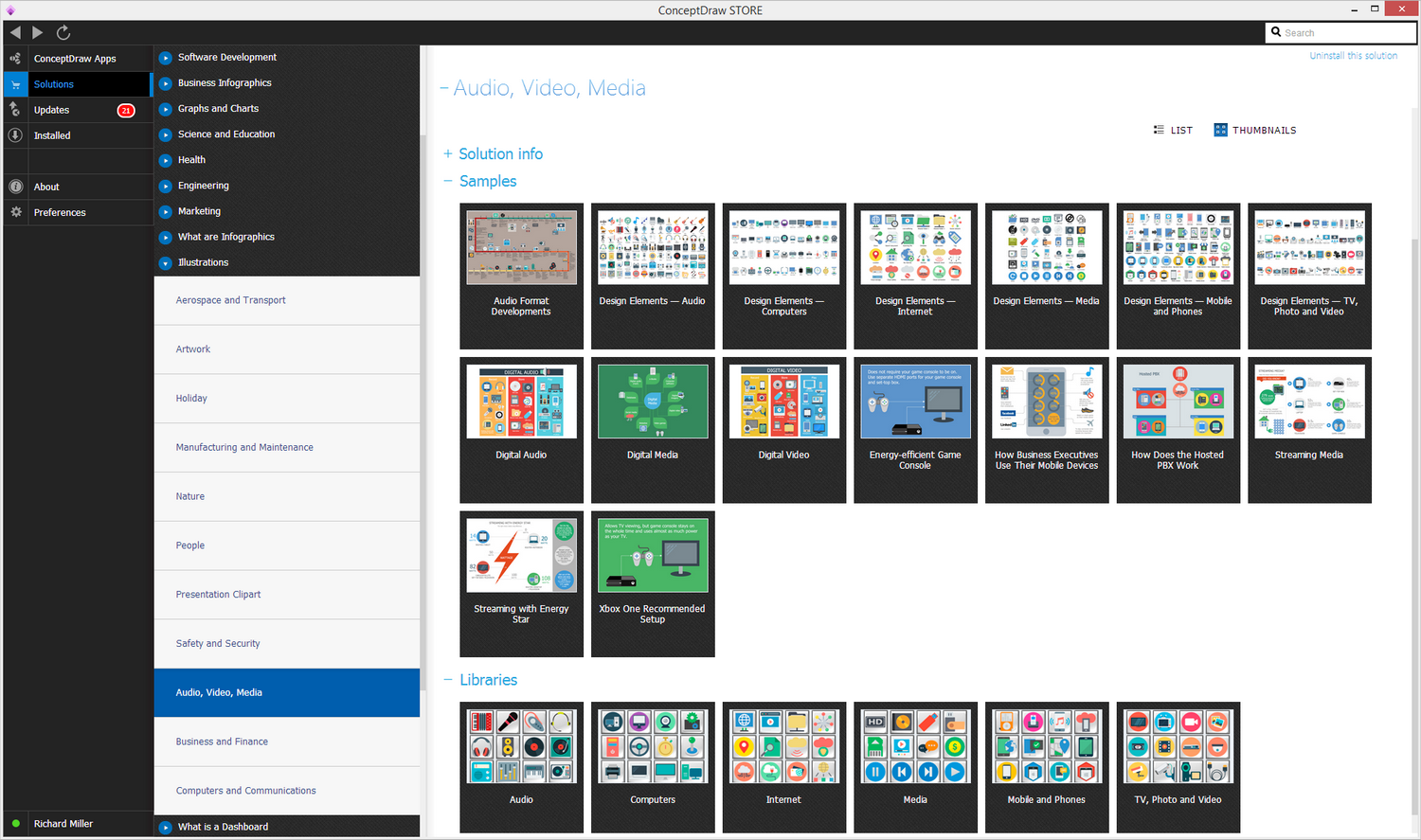The width and height of the screenshot is (1421, 840).
Task: Expand the Health category
Action: 165,160
